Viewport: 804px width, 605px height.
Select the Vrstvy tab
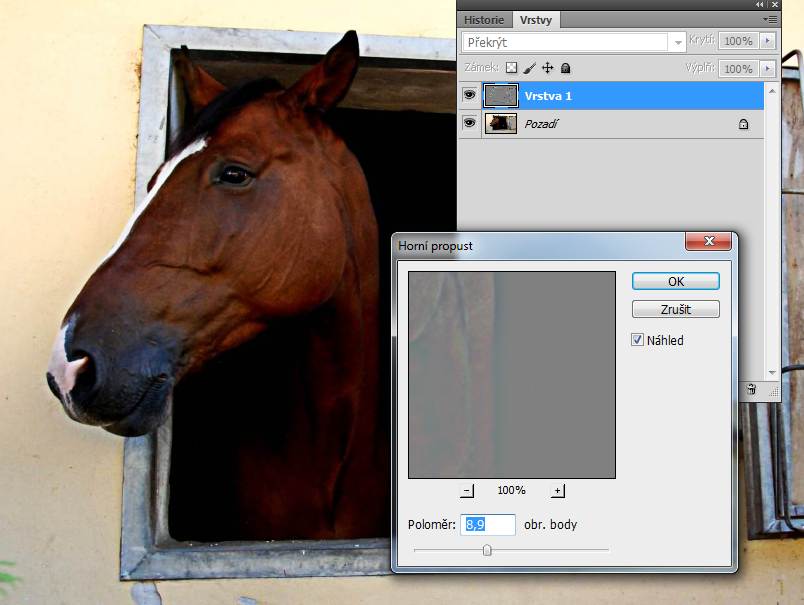[x=537, y=20]
